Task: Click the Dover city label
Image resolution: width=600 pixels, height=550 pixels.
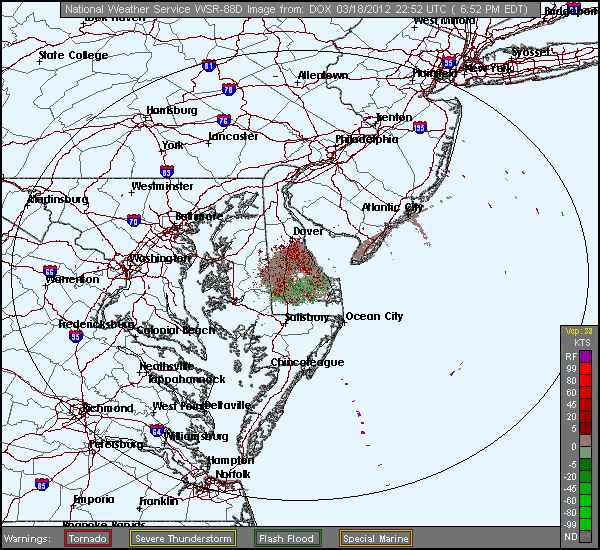Action: (308, 232)
